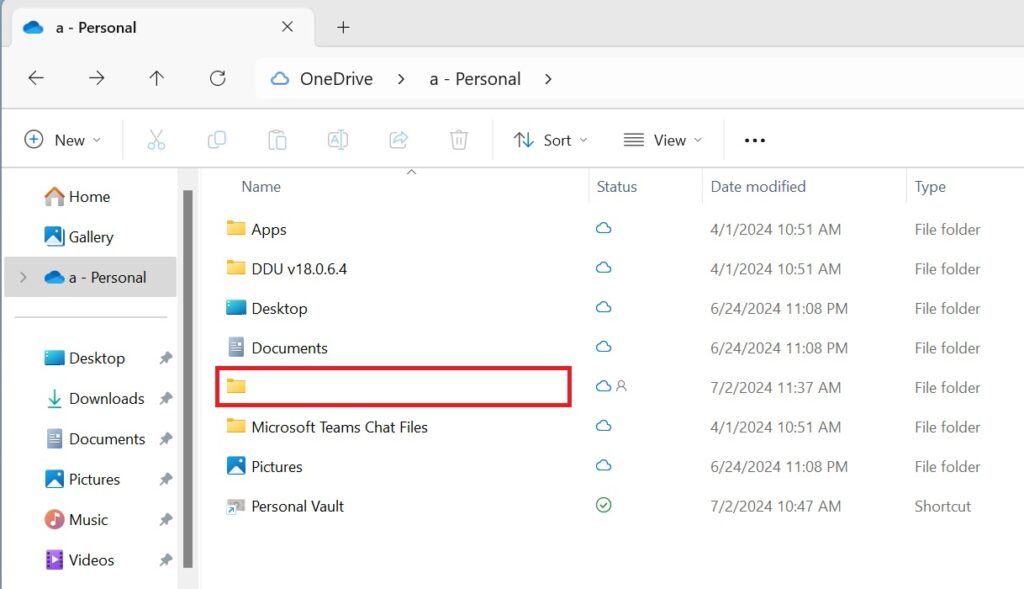Click the cloud status icon beside Apps

pyautogui.click(x=603, y=229)
